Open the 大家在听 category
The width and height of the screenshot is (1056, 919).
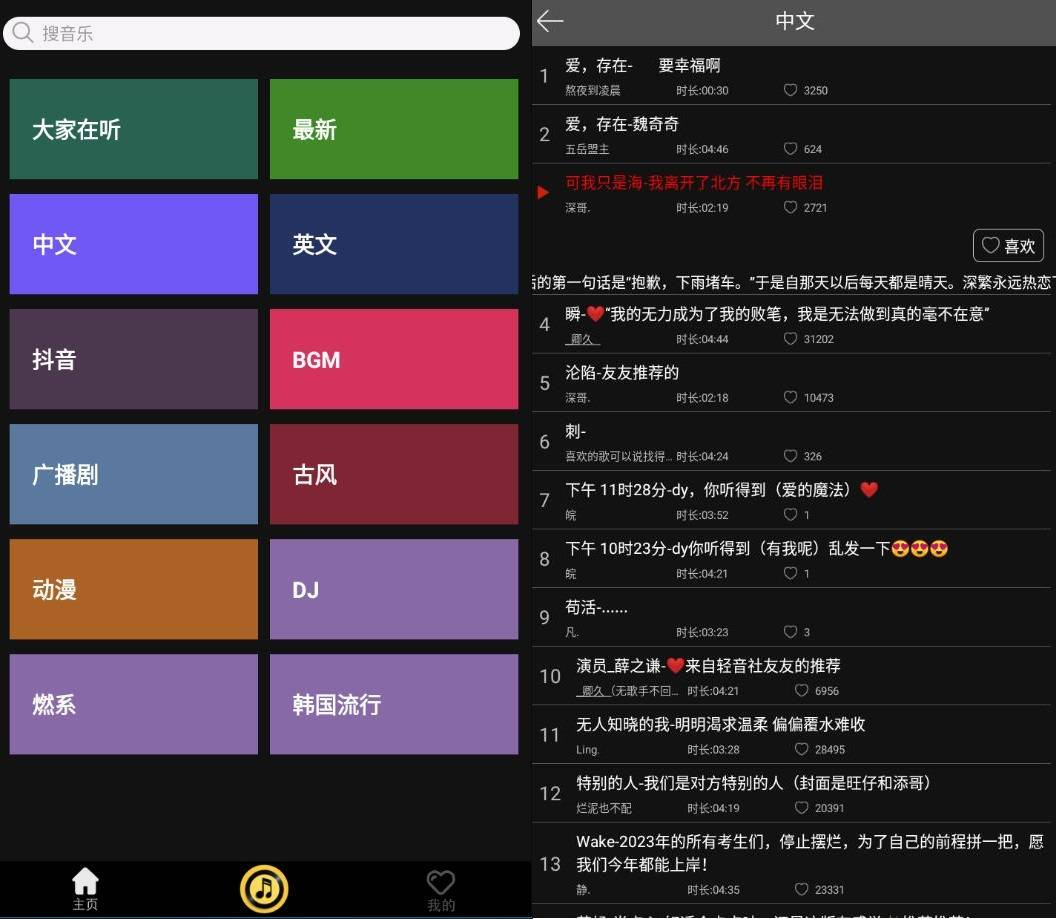coord(133,129)
